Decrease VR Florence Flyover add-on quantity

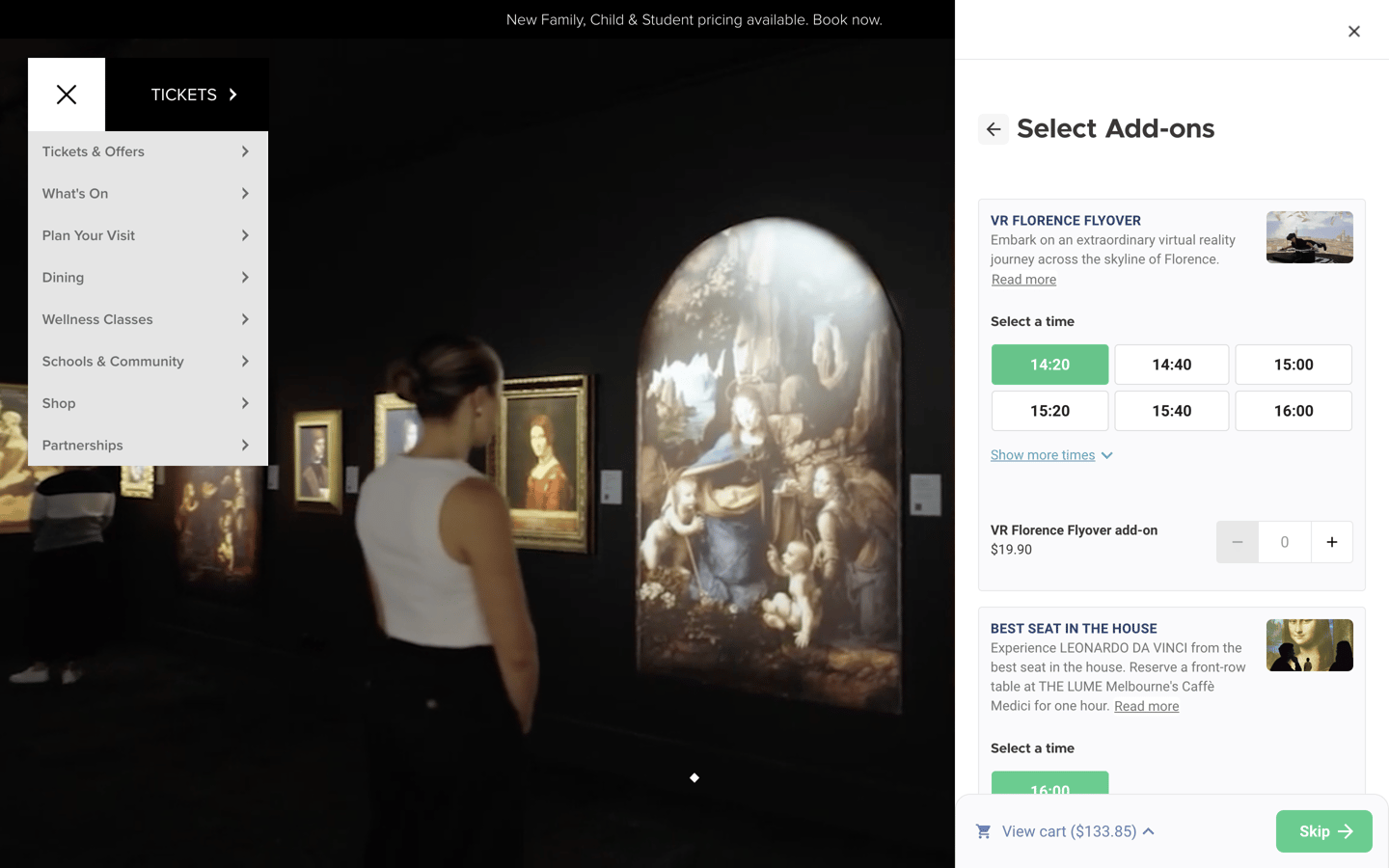(x=1237, y=542)
